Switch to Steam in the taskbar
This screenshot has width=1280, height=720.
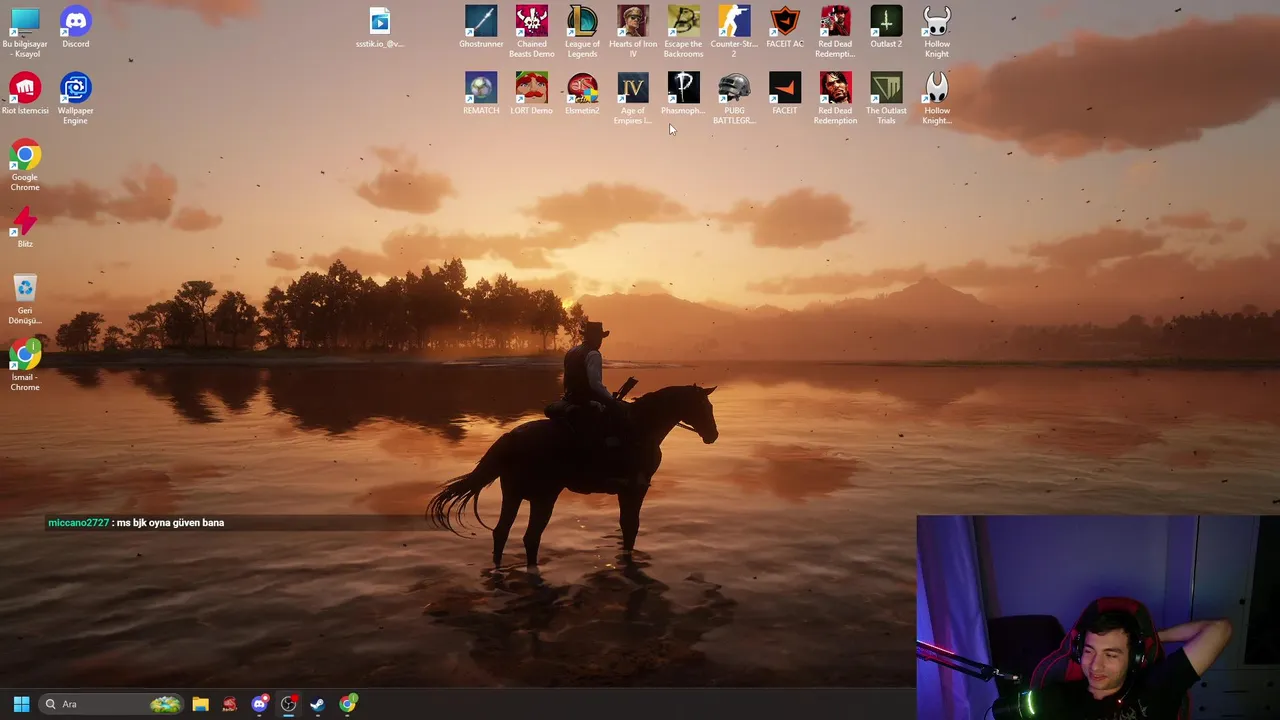click(x=318, y=704)
